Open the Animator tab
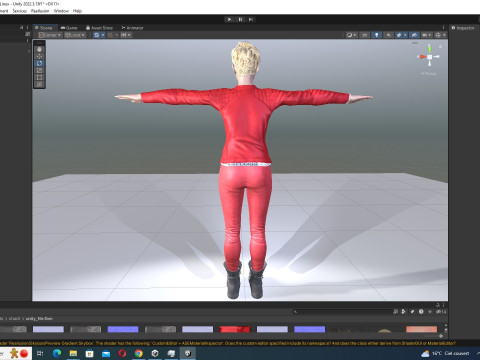The image size is (480, 360). pos(132,28)
